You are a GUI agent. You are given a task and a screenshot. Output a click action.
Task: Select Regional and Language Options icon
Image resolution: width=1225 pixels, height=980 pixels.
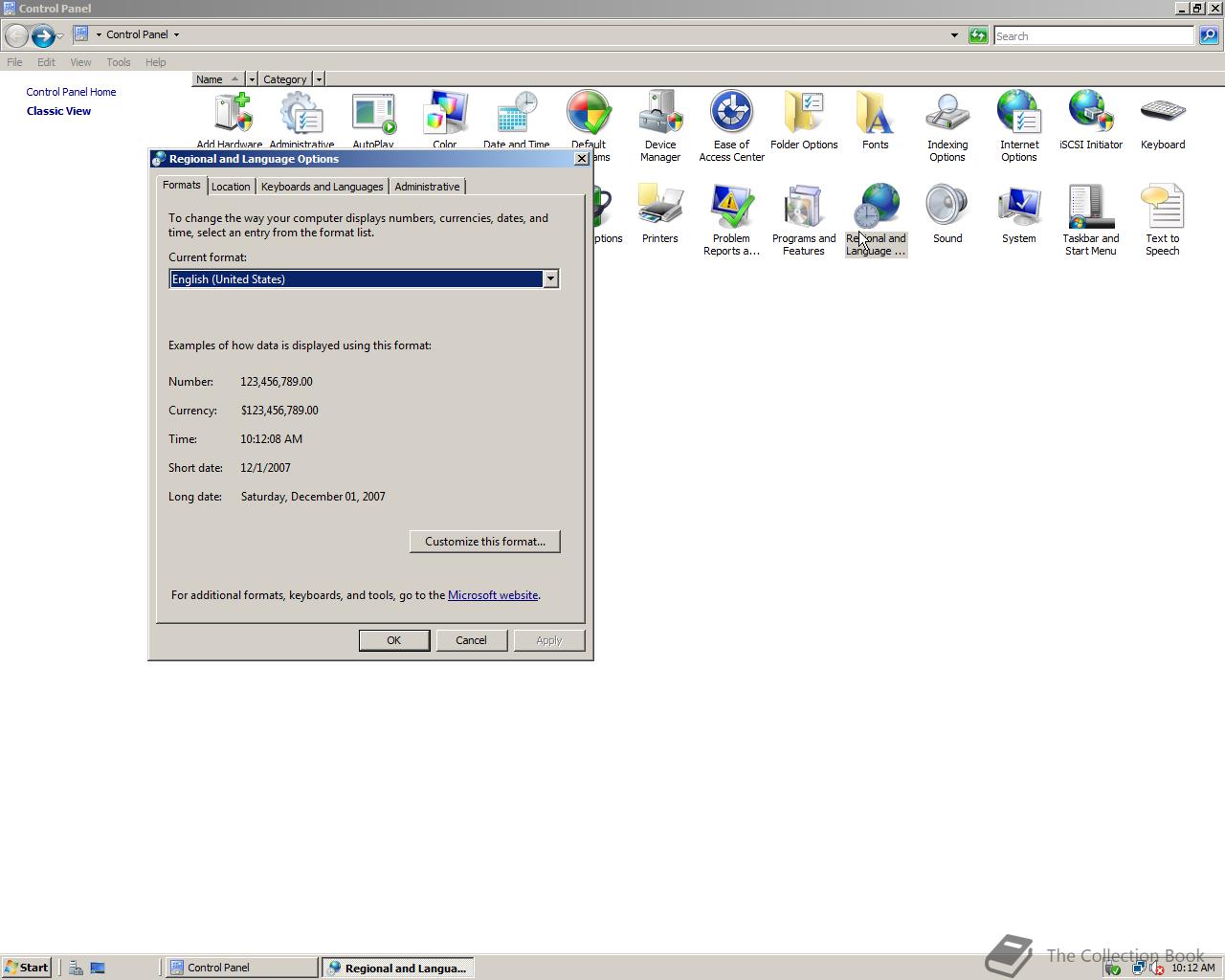876,220
